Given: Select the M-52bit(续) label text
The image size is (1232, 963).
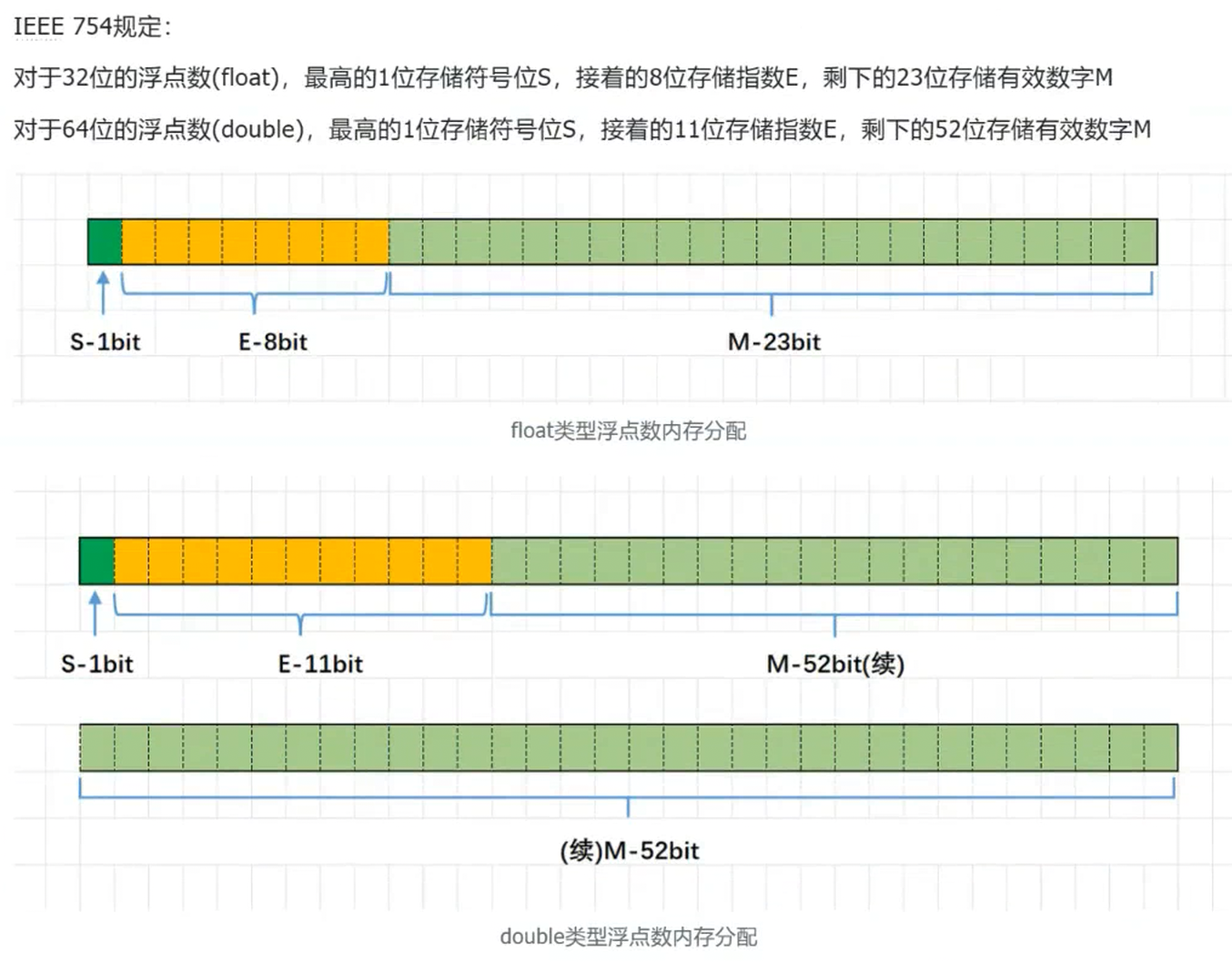Looking at the screenshot, I should pos(835,664).
